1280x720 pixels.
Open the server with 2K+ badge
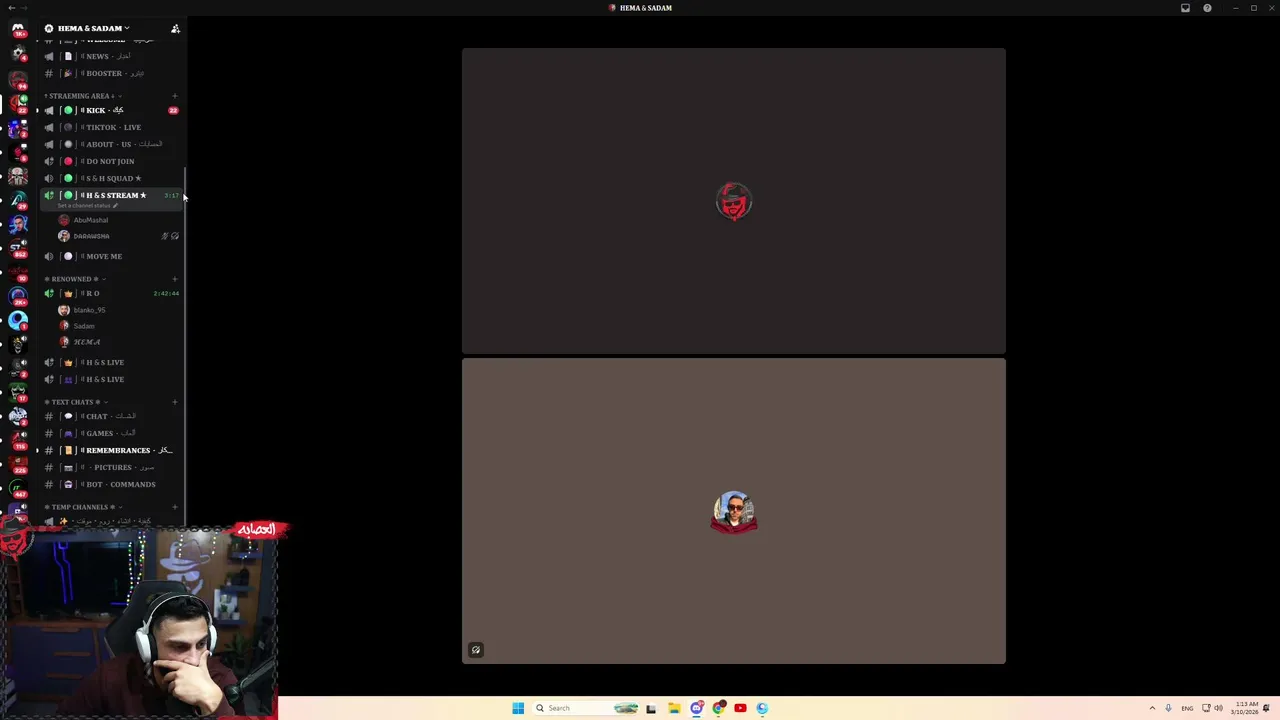(18, 296)
